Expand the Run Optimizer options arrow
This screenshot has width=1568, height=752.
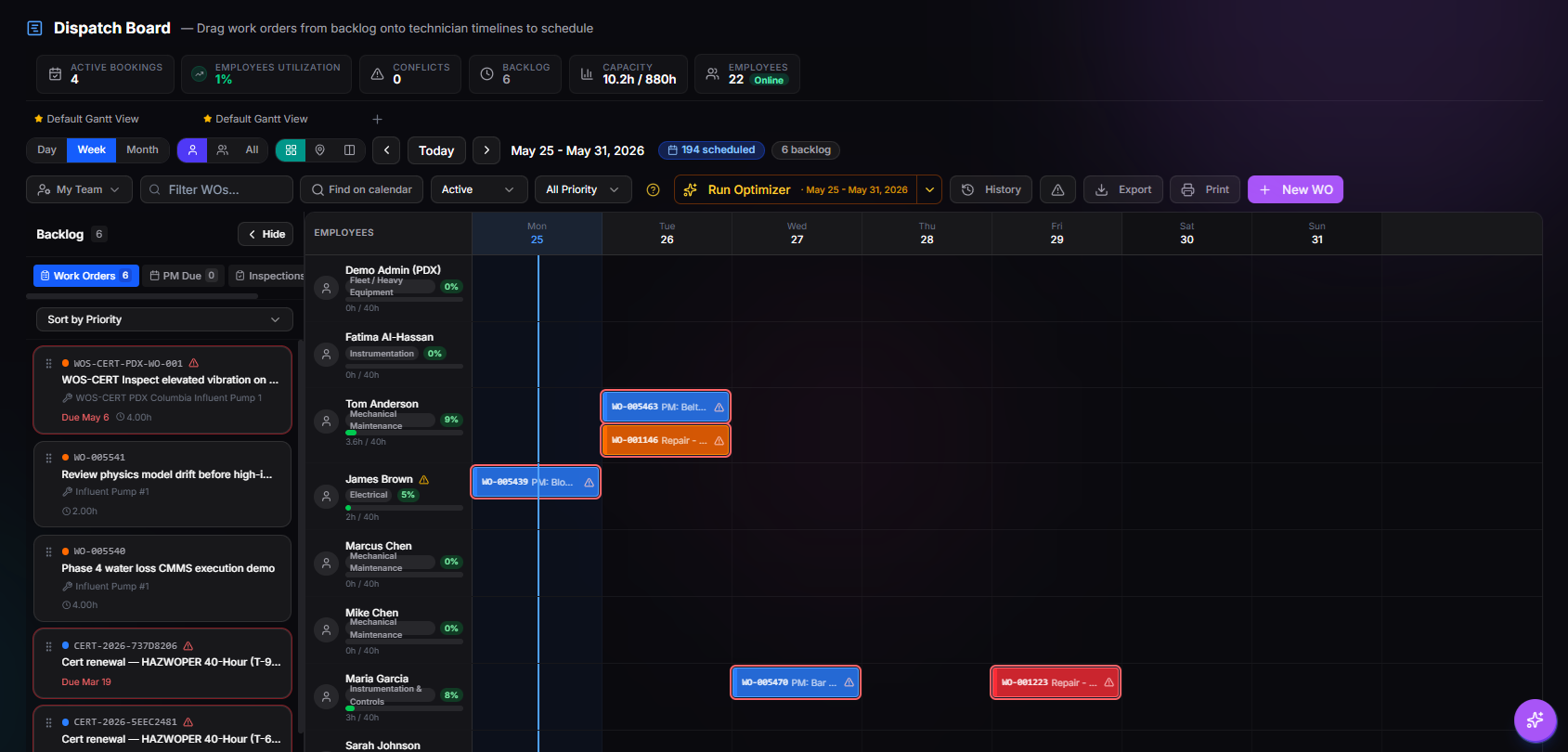pos(929,189)
